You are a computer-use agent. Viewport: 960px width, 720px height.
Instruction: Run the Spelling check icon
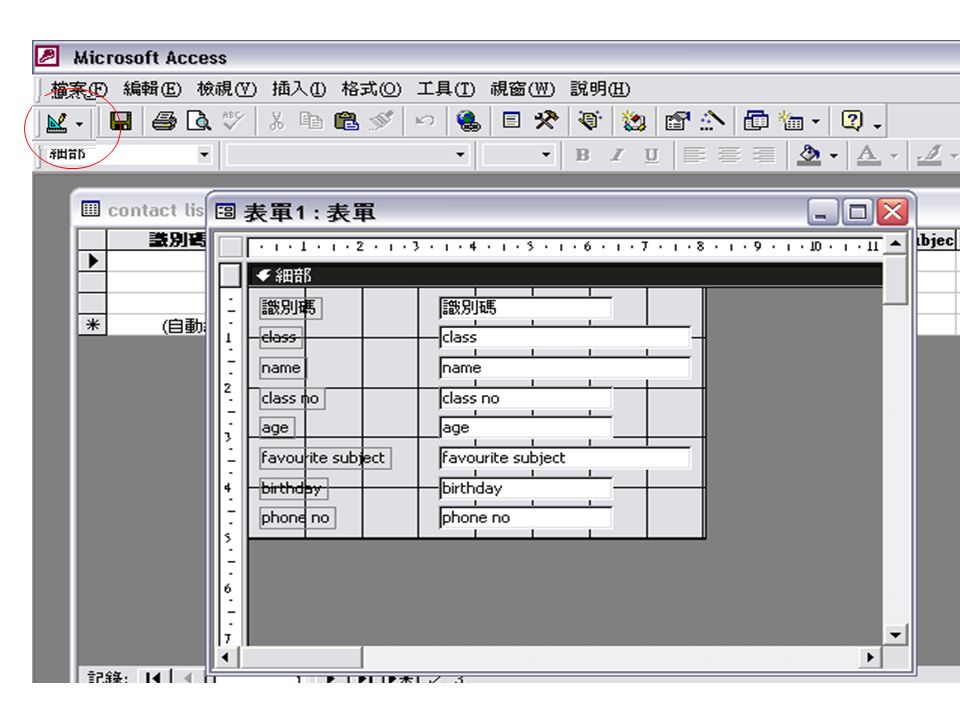tap(233, 121)
